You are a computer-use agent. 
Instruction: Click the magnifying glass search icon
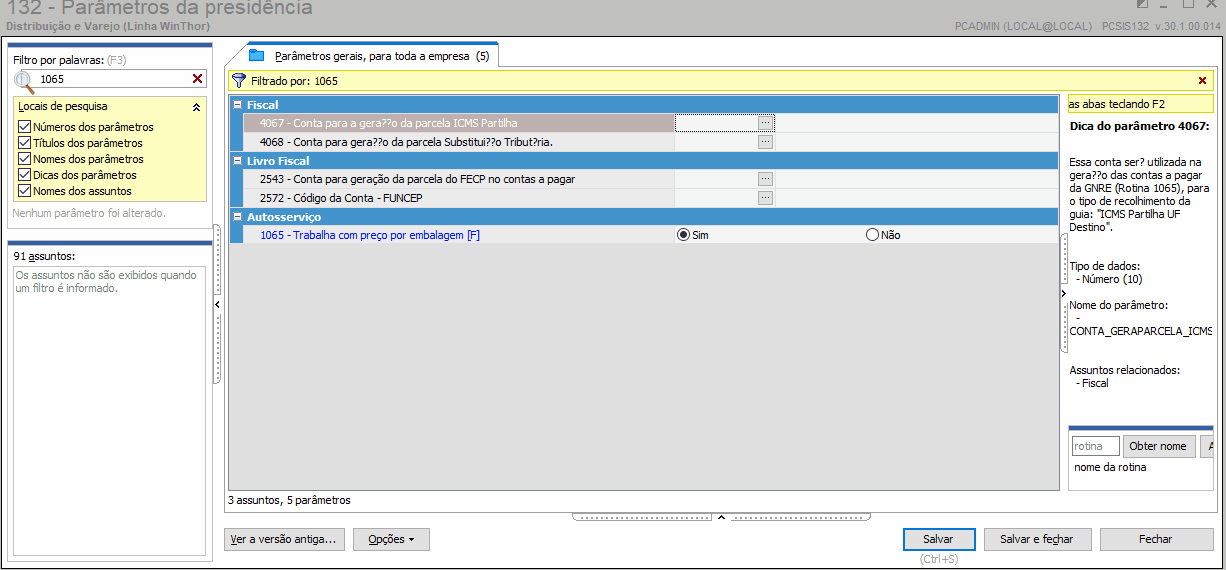tap(24, 82)
